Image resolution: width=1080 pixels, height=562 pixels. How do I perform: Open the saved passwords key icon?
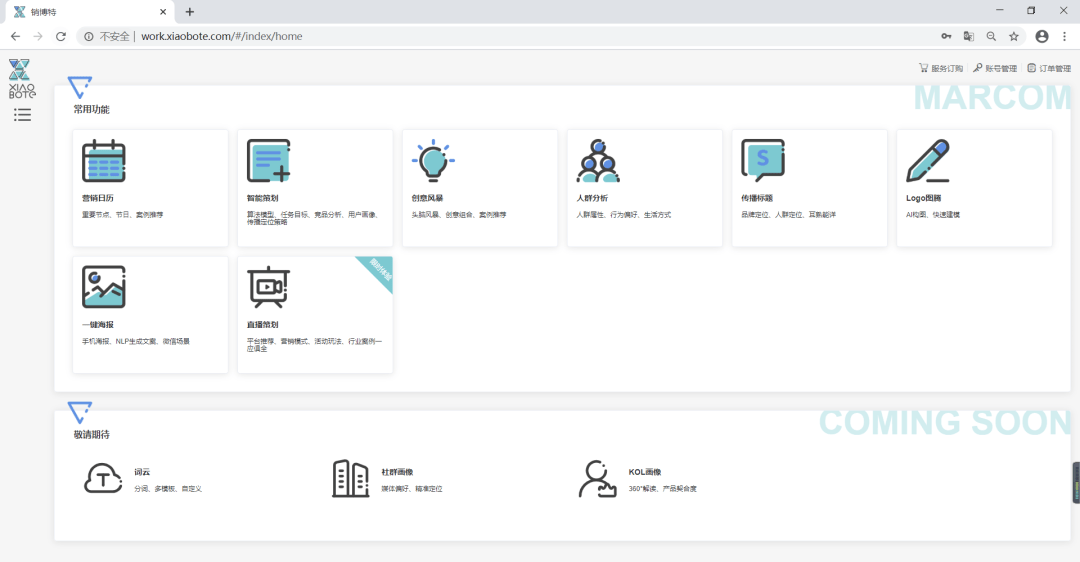tap(946, 37)
